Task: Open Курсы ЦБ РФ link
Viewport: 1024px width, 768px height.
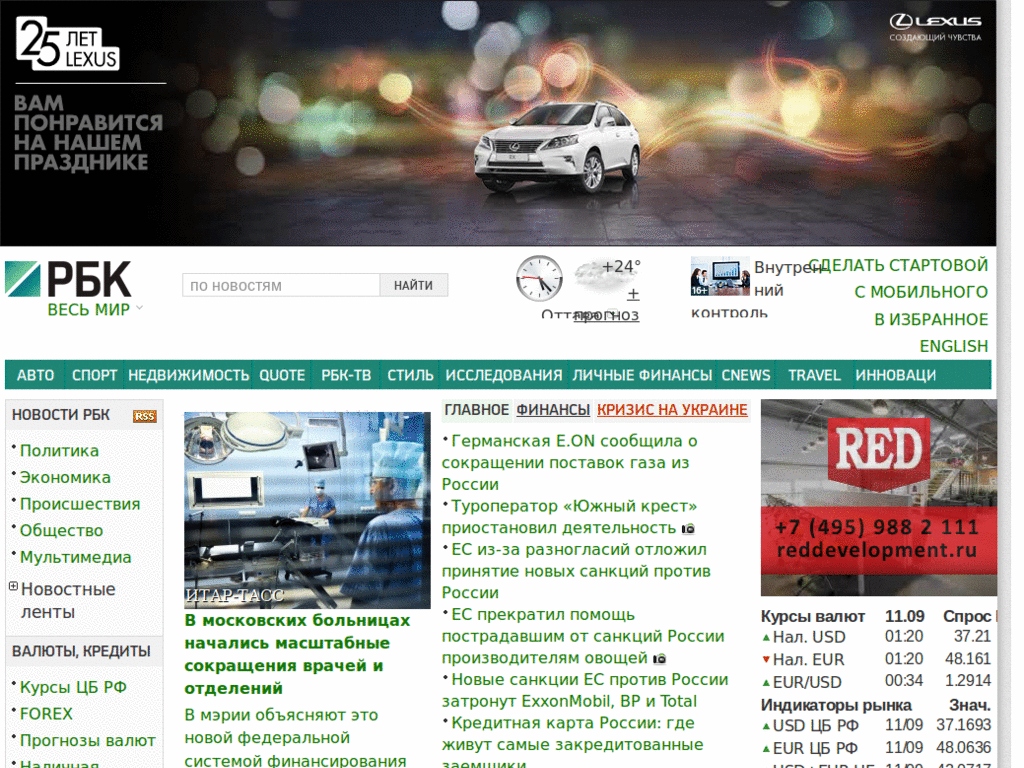Action: click(x=73, y=687)
